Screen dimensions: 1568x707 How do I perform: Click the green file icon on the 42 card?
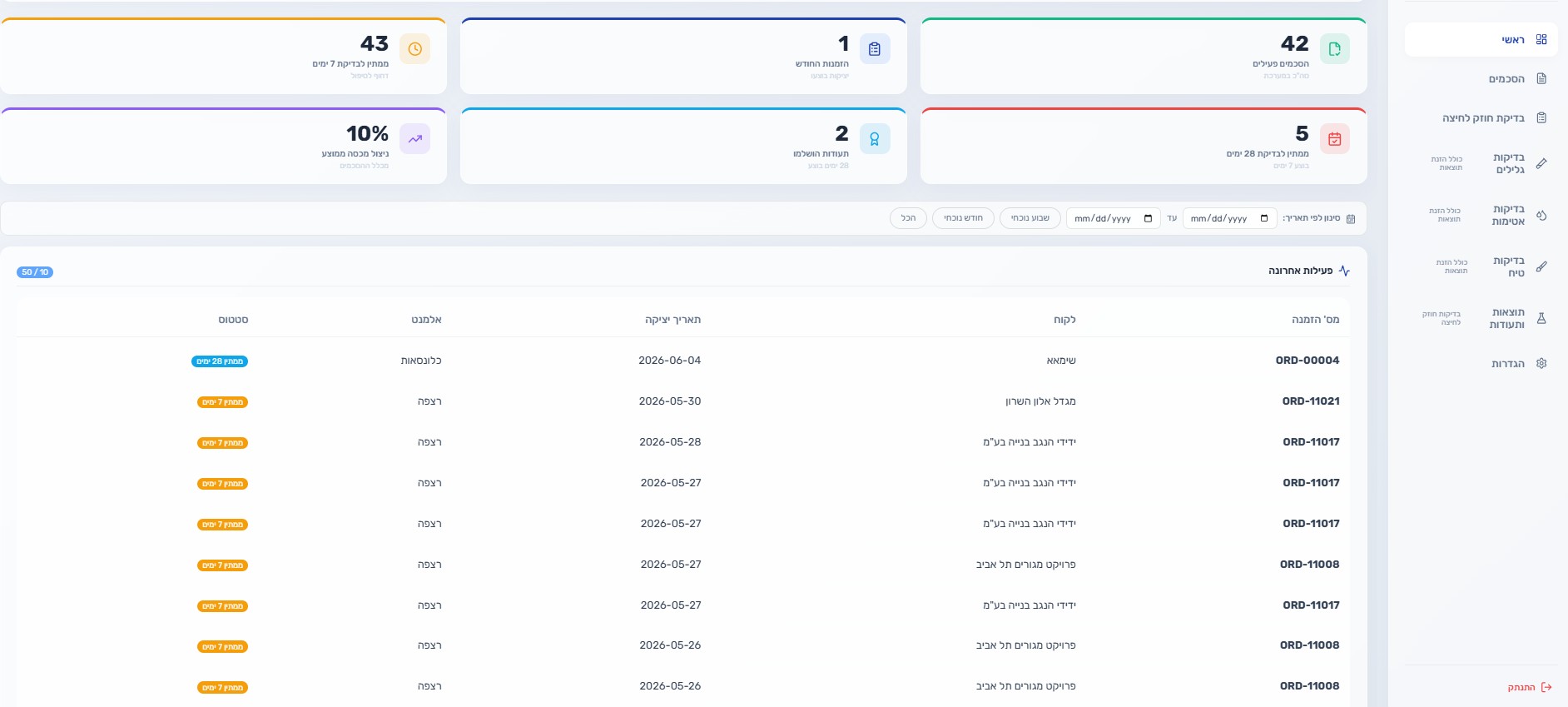(1335, 49)
